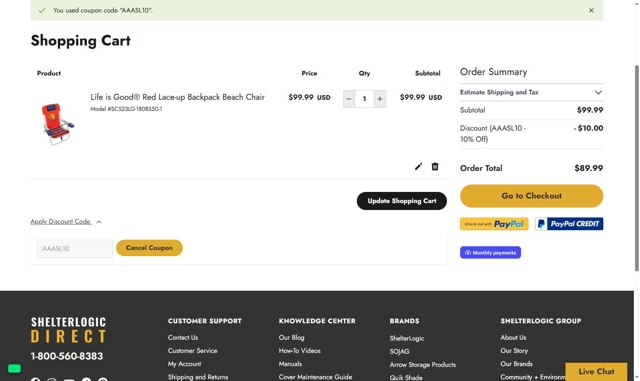Open Manuals footer link
Screen dimensions: 640x381
[x=290, y=364]
